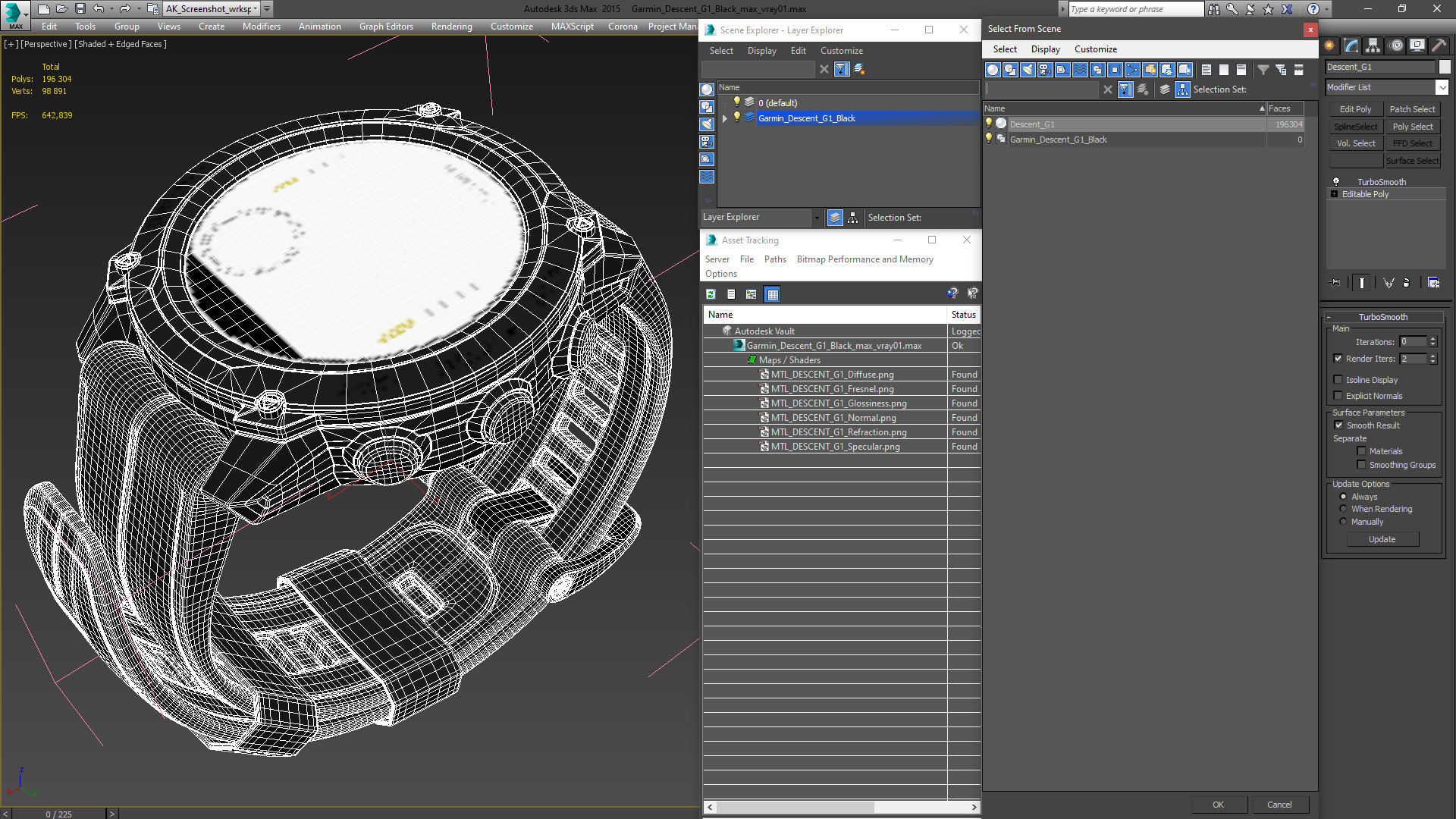Click Undo arrow in quick access toolbar
This screenshot has height=819, width=1456.
tap(99, 9)
